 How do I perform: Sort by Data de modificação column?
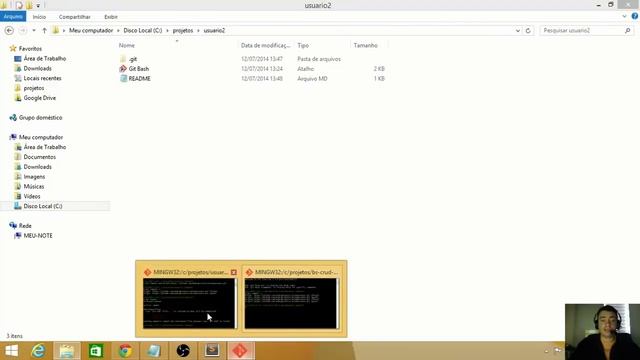point(265,45)
